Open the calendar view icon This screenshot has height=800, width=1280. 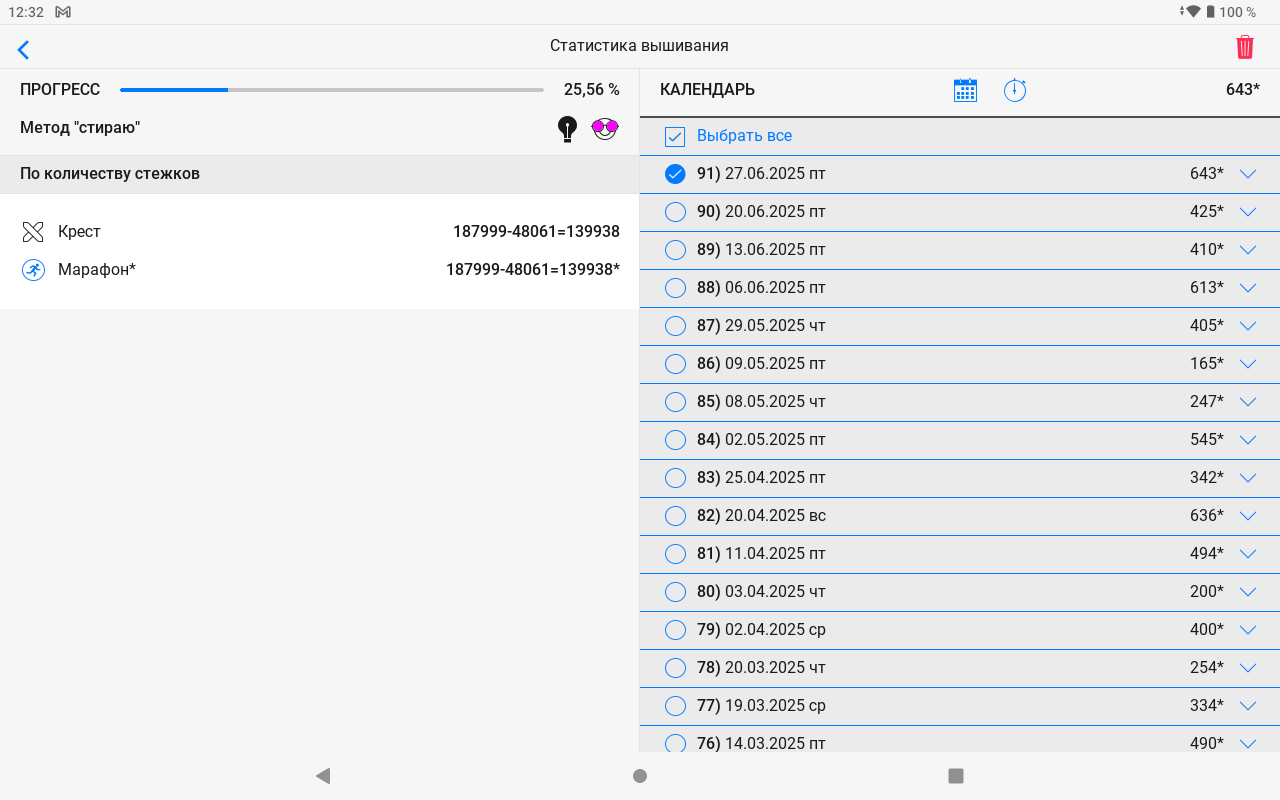[x=965, y=90]
